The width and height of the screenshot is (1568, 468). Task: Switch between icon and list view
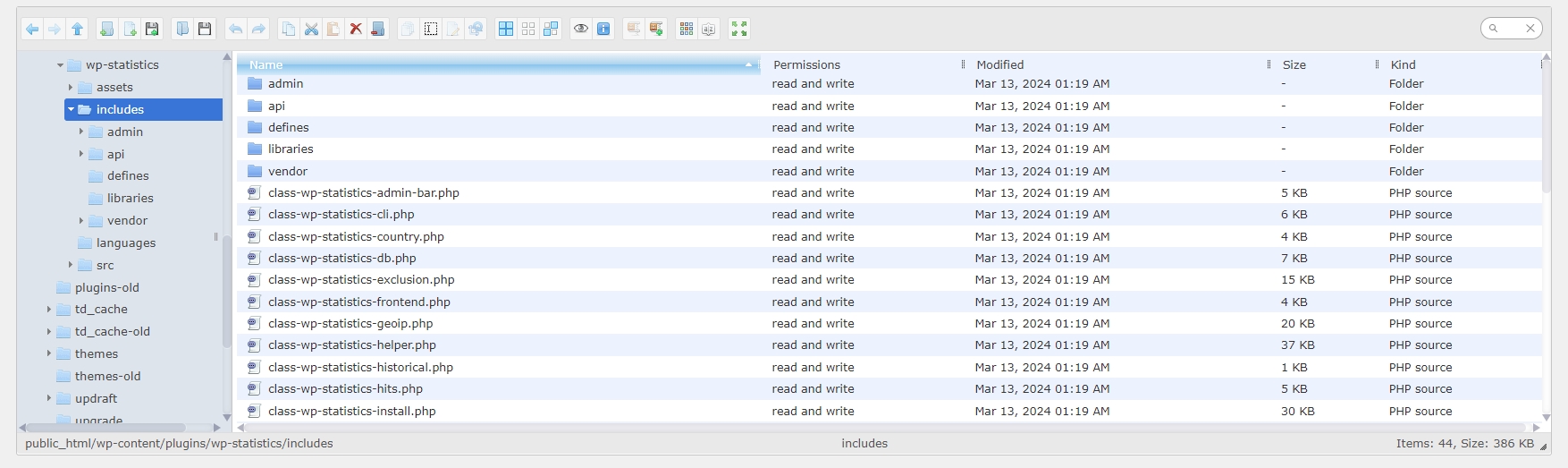[687, 30]
